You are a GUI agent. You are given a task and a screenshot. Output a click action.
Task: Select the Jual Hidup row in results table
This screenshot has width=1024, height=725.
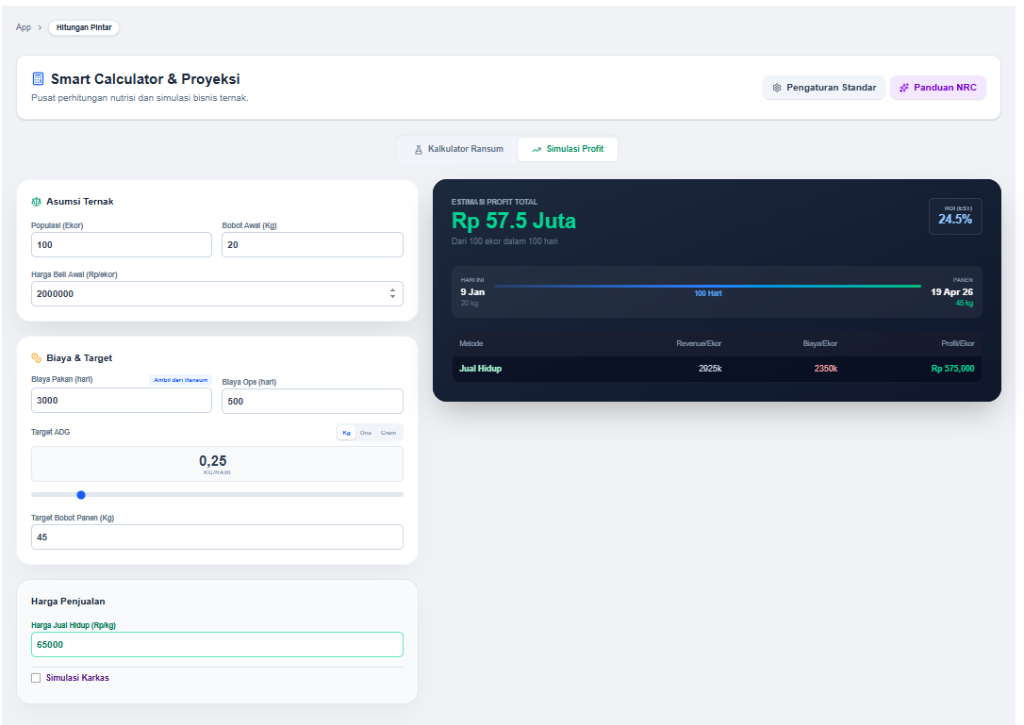point(716,369)
